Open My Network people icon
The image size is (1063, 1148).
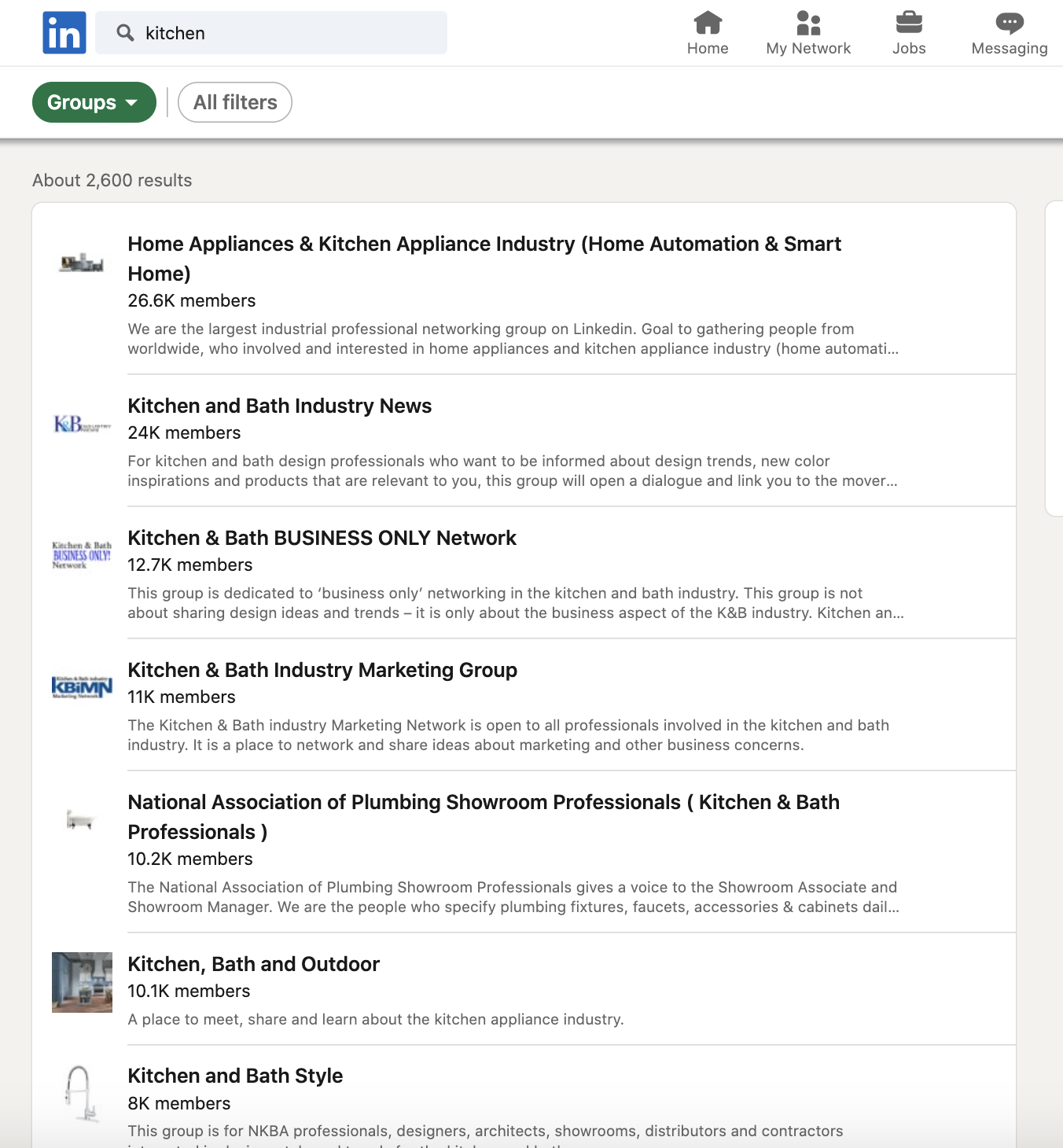[x=808, y=23]
